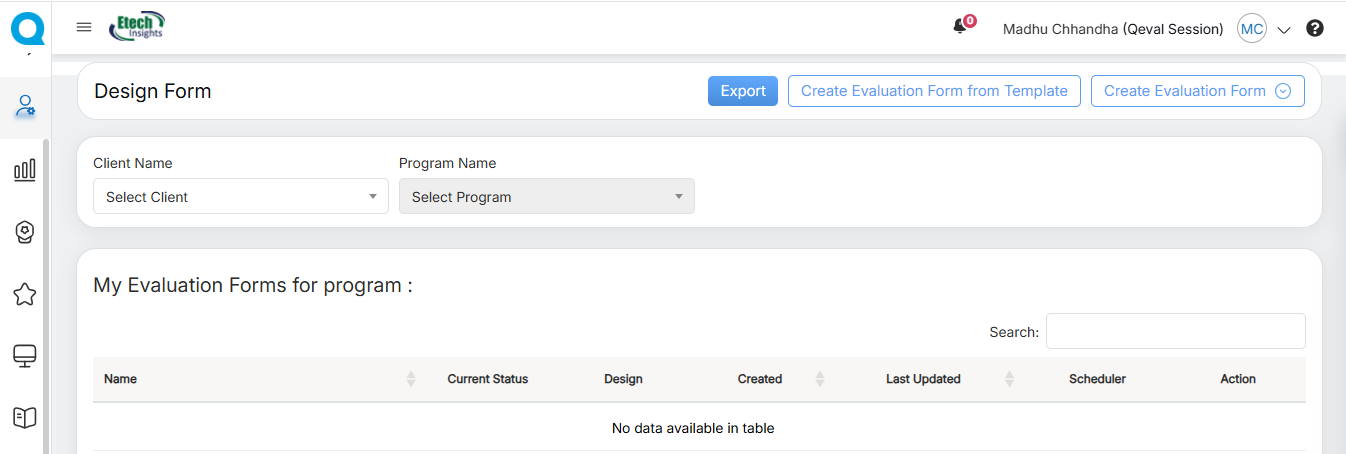Click Create Evaluation Form from Template

pyautogui.click(x=934, y=91)
